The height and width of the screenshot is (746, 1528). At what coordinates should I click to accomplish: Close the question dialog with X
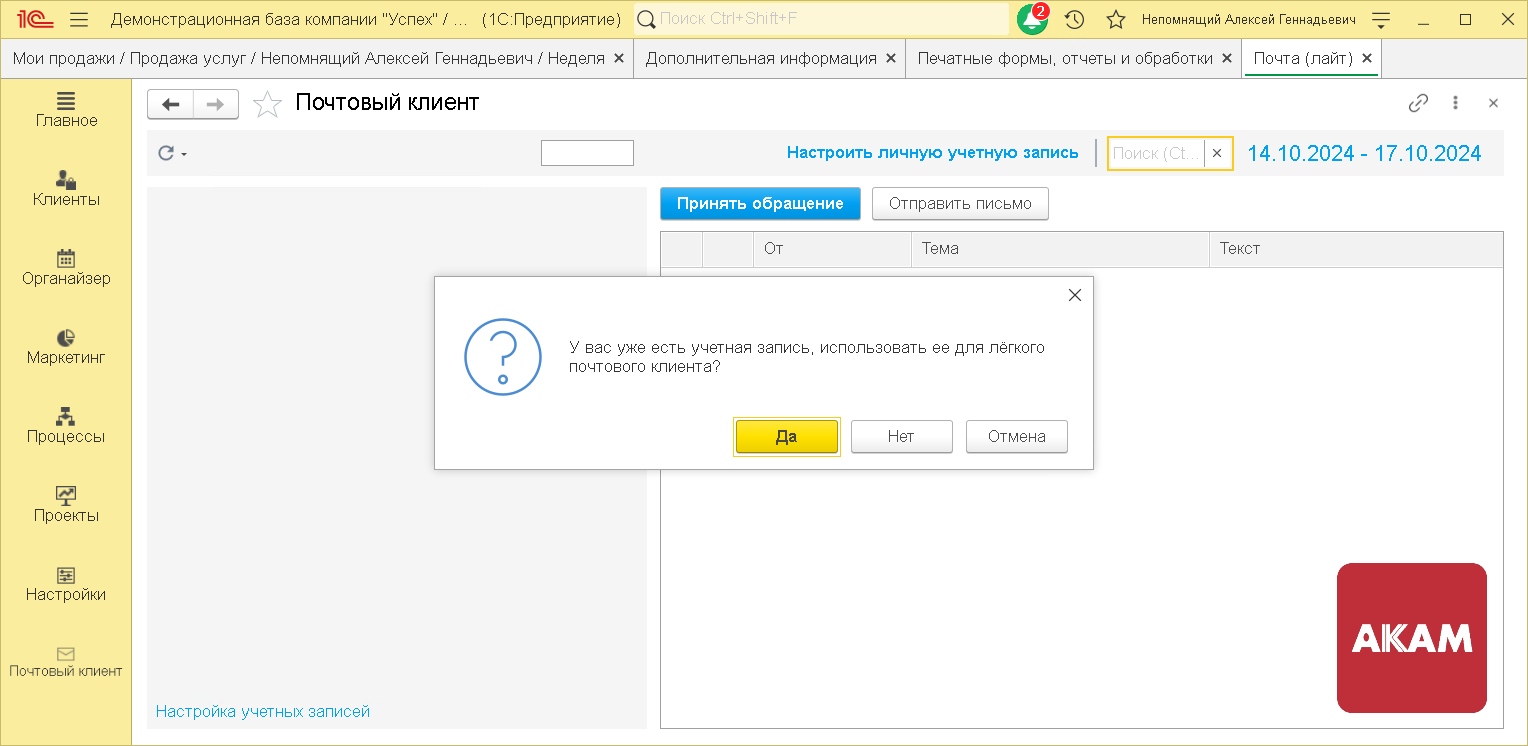[x=1075, y=295]
